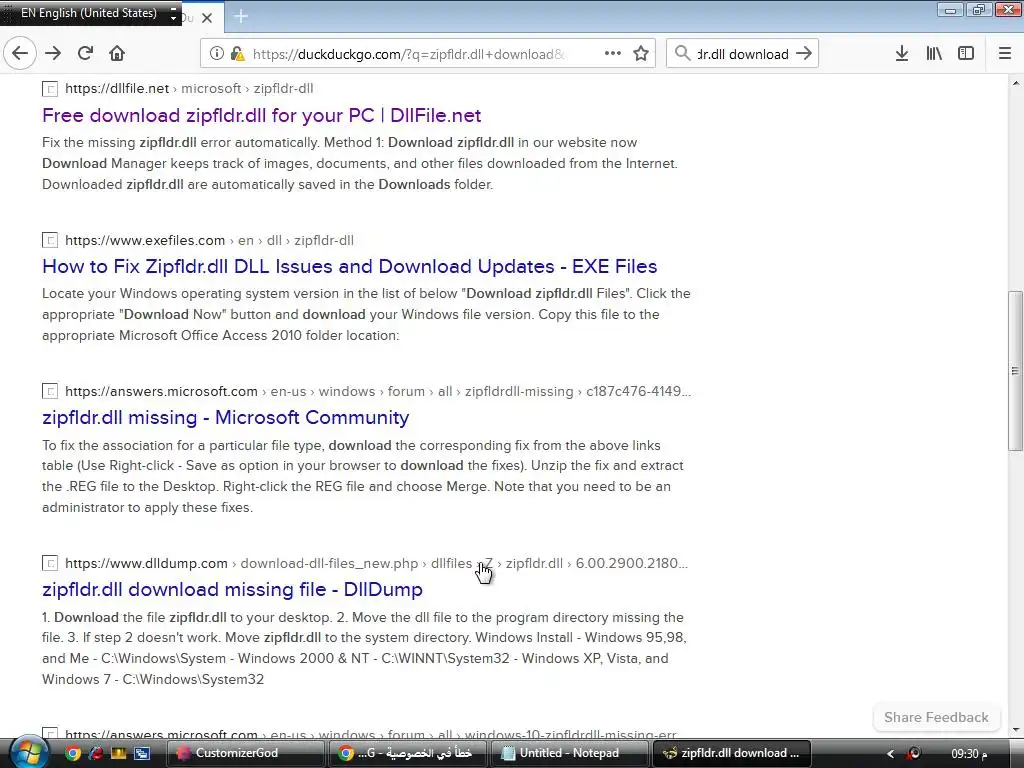The height and width of the screenshot is (768, 1024).
Task: Close the current browser tab
Action: [x=207, y=18]
